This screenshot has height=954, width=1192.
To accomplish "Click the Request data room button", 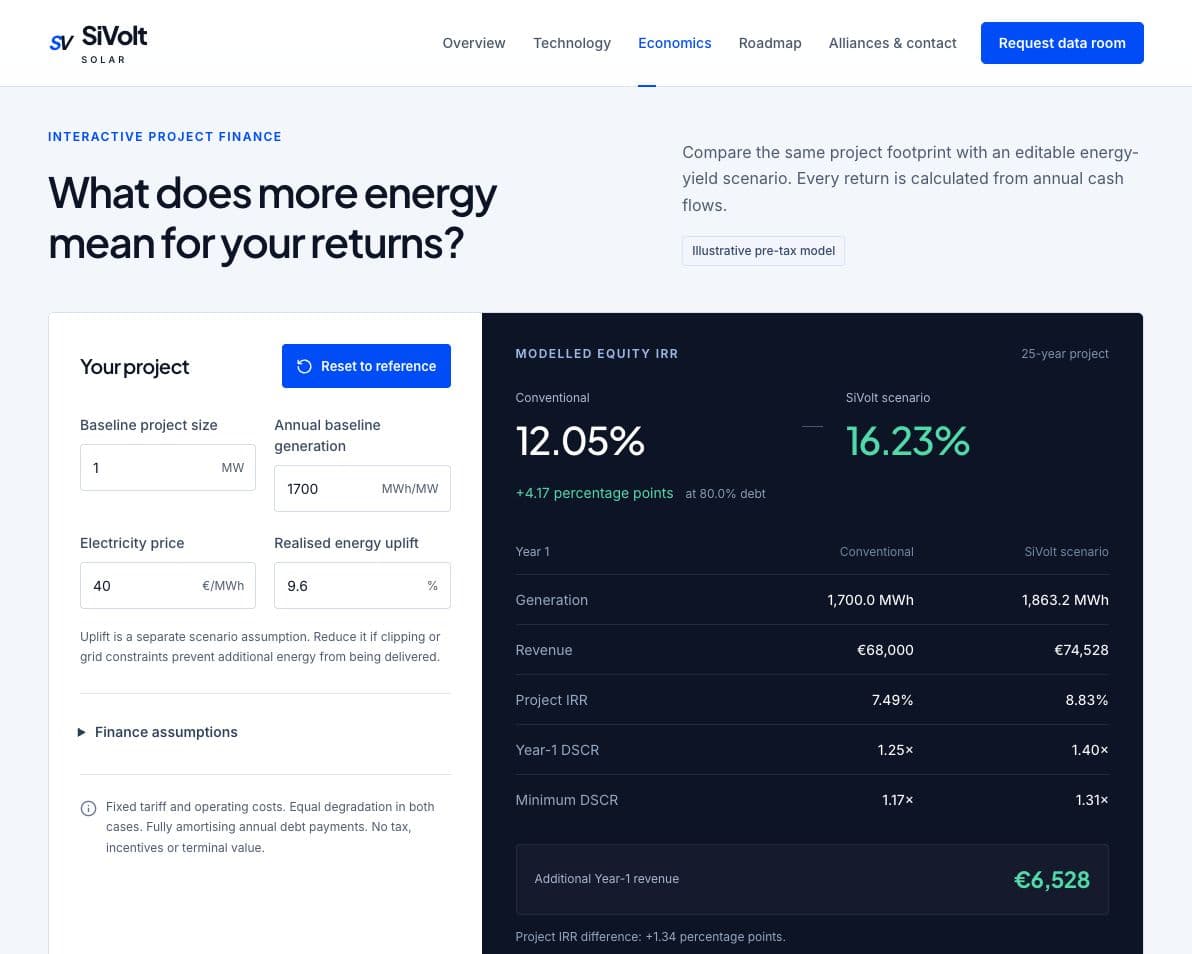I will coord(1062,43).
